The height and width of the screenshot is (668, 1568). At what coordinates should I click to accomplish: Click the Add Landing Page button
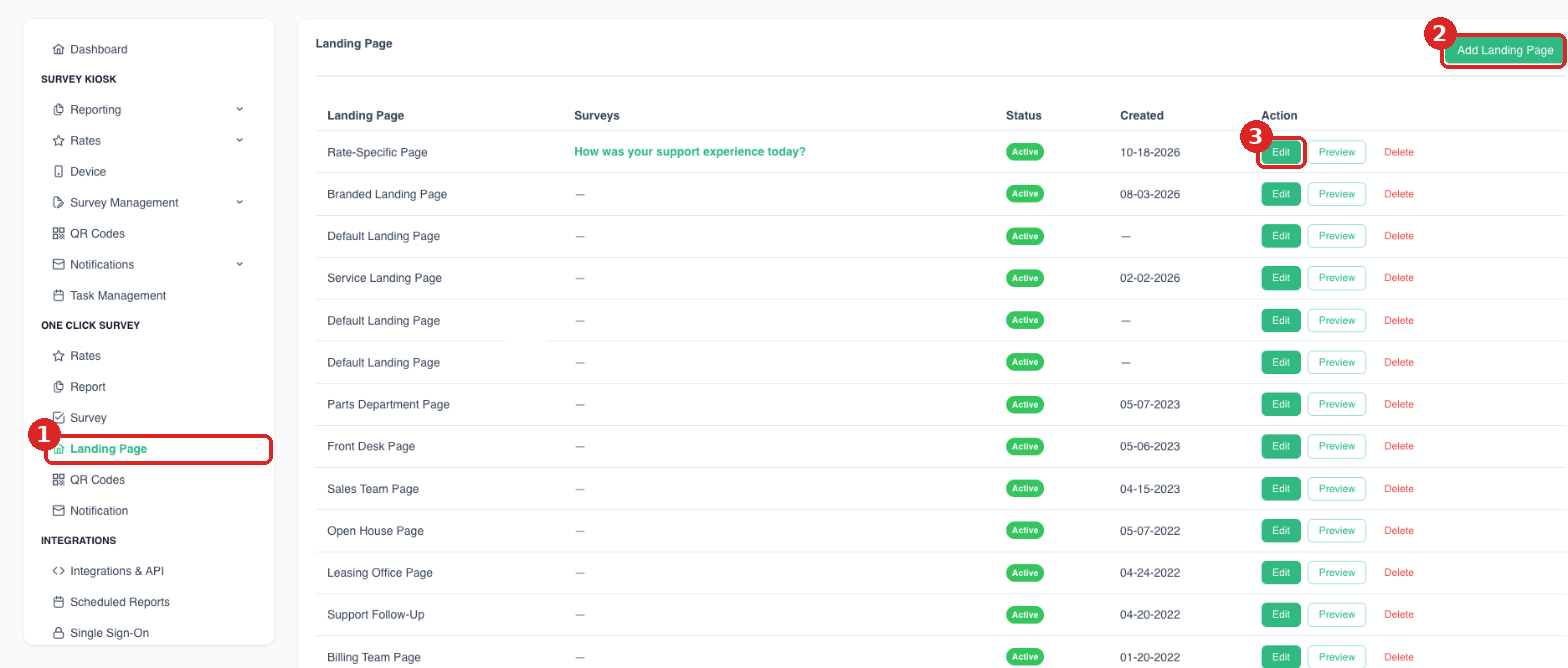[1504, 50]
